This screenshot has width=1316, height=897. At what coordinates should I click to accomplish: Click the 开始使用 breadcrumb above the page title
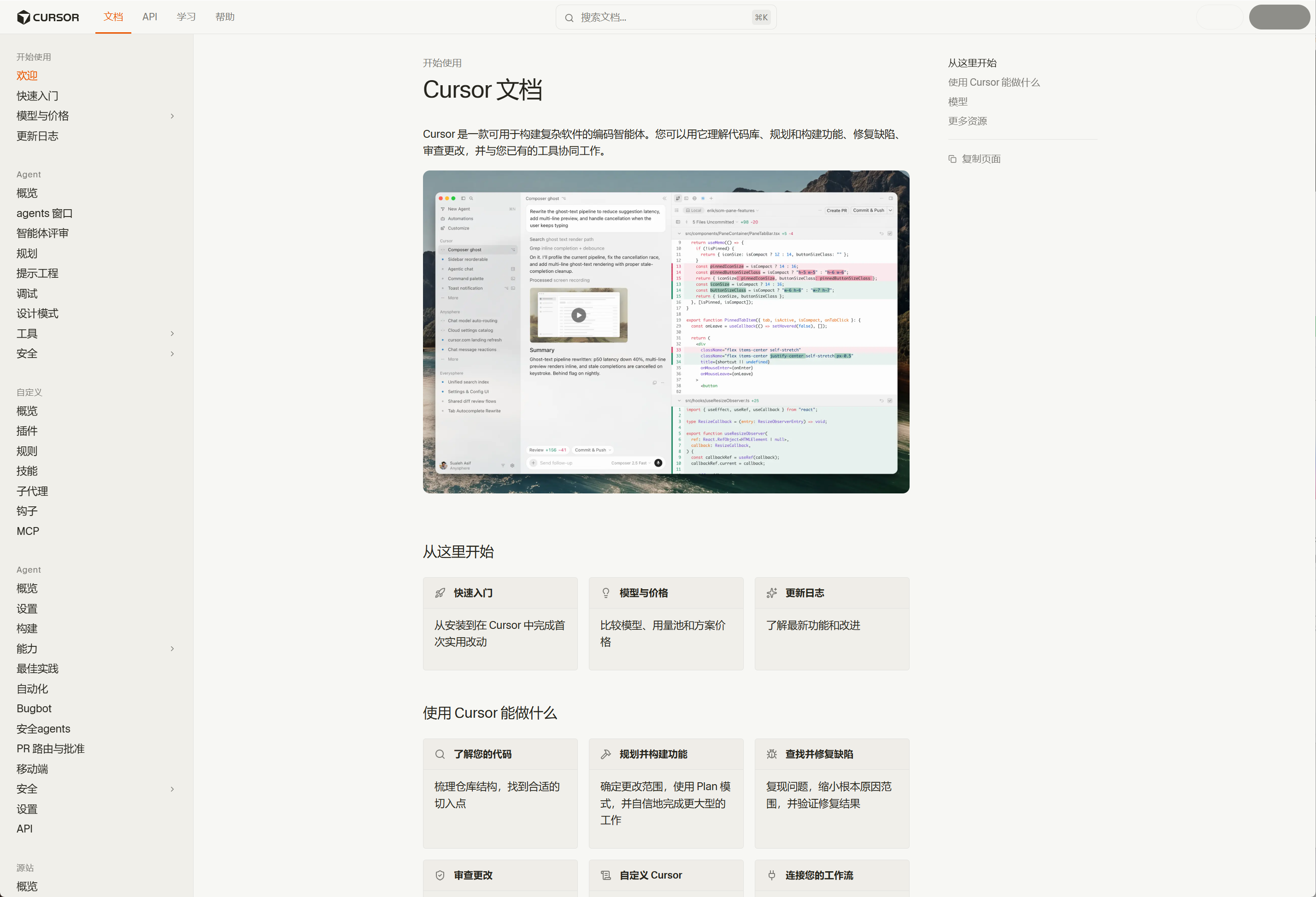[x=442, y=63]
